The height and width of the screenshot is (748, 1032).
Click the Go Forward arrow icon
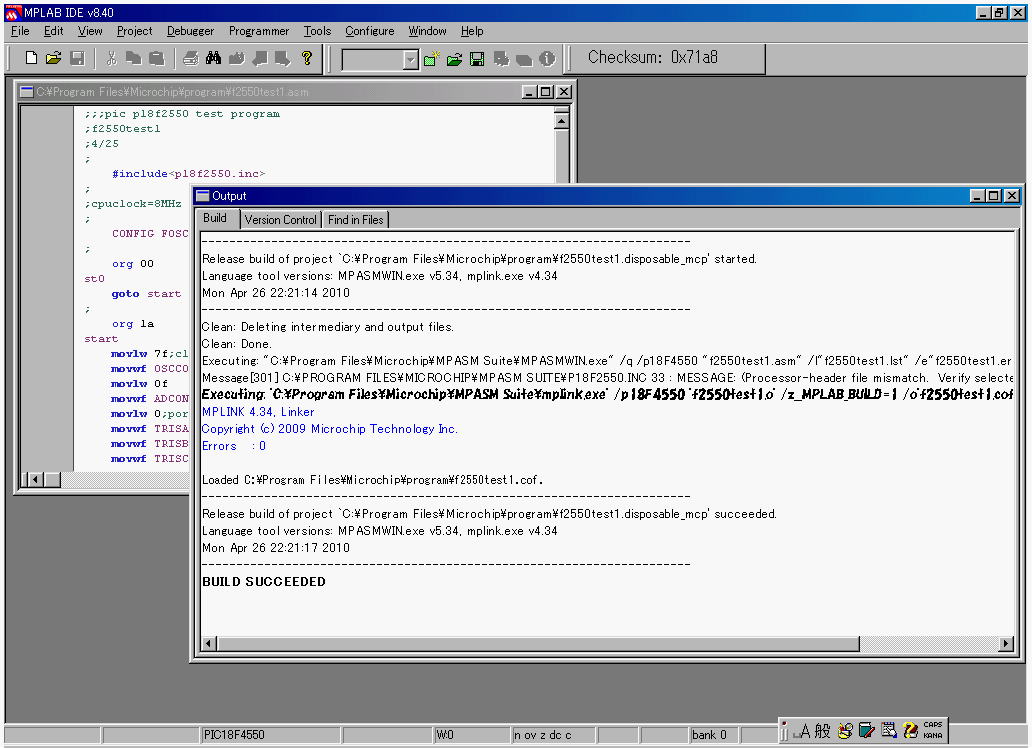pos(283,59)
